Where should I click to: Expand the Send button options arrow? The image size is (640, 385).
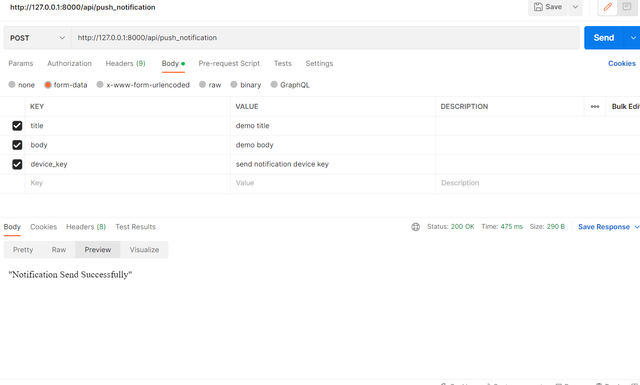633,38
